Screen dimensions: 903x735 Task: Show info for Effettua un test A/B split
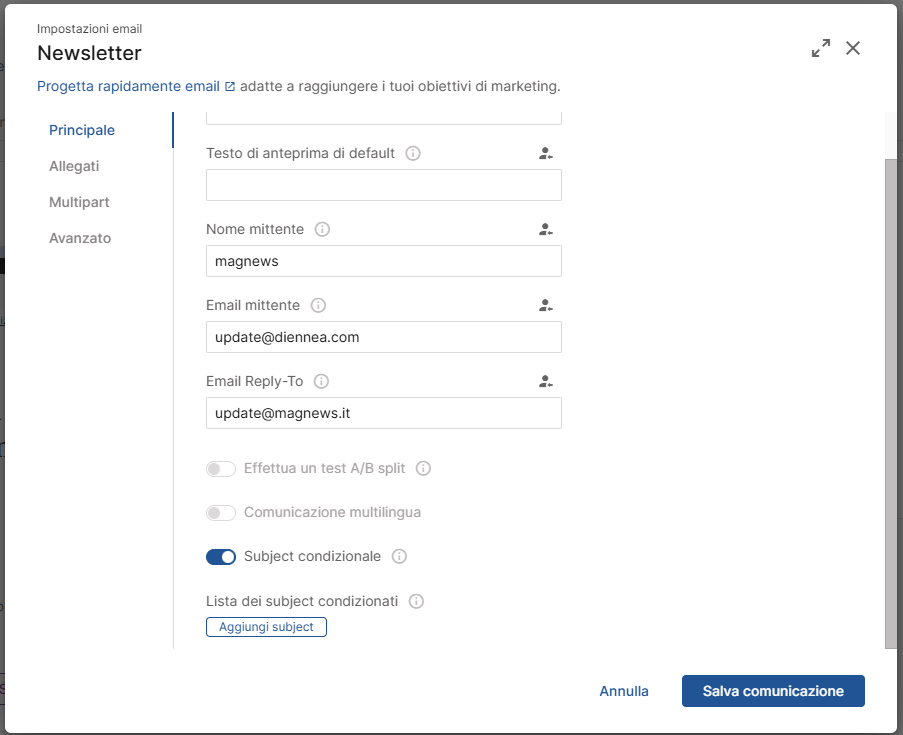pyautogui.click(x=423, y=468)
